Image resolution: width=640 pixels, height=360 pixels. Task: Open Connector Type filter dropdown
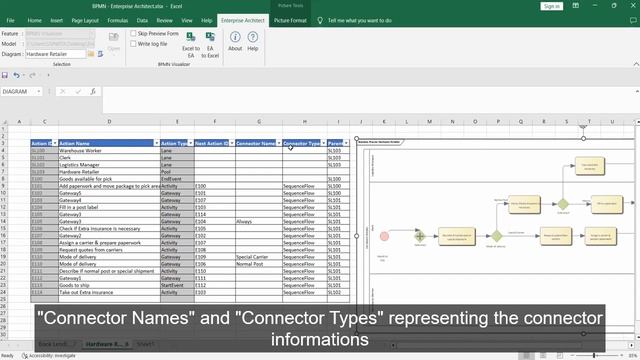[x=324, y=143]
